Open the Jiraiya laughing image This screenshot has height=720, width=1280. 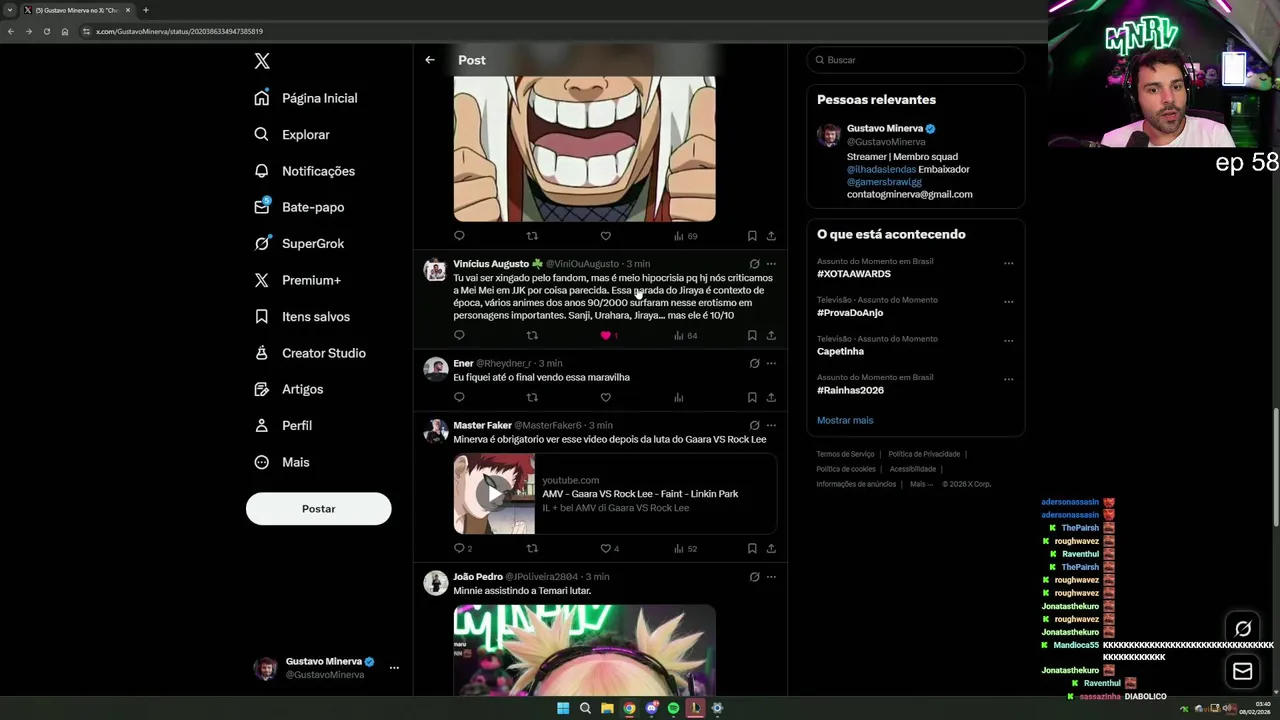coord(584,148)
